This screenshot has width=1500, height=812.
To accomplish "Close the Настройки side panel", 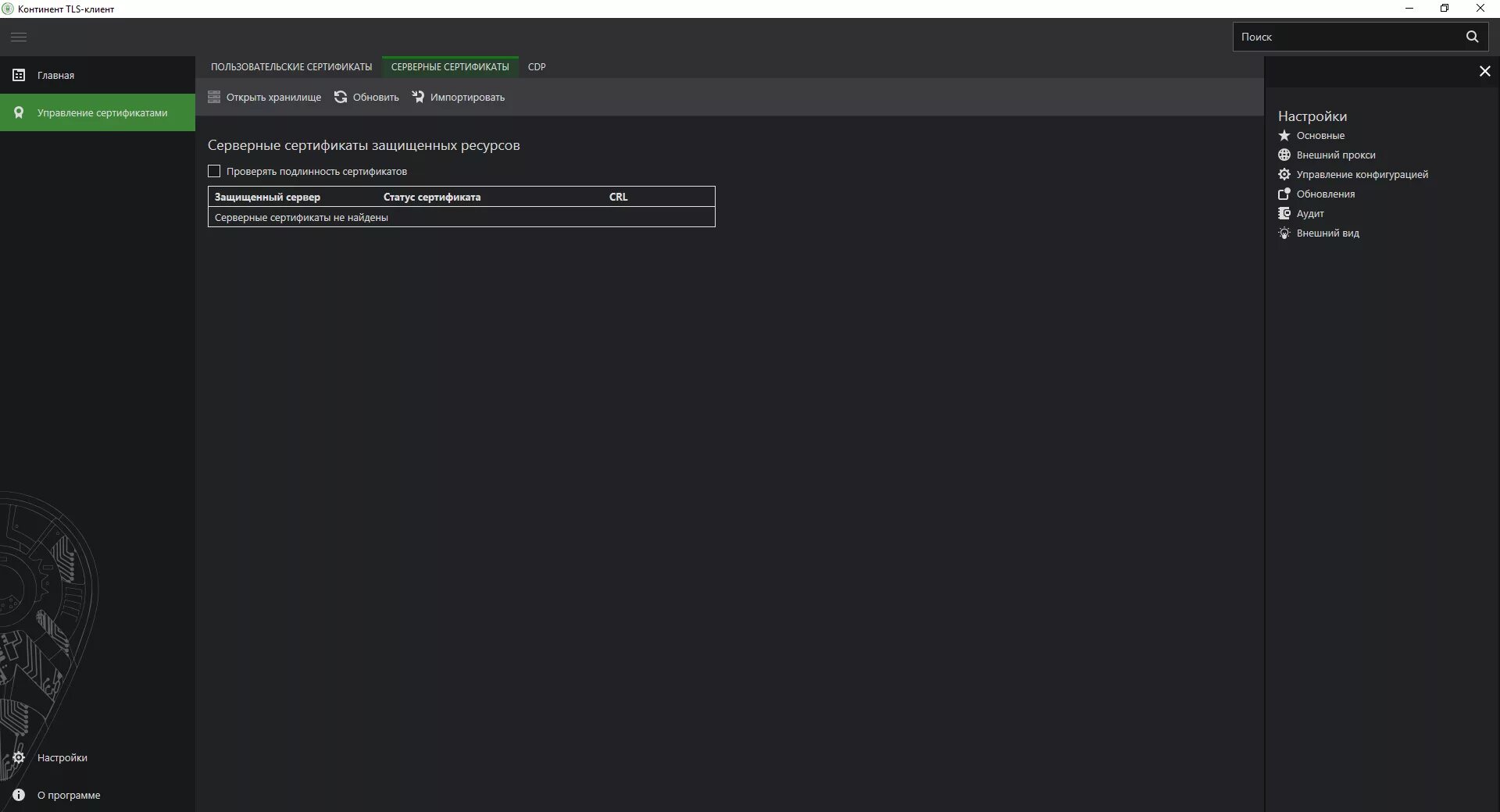I will (1484, 71).
